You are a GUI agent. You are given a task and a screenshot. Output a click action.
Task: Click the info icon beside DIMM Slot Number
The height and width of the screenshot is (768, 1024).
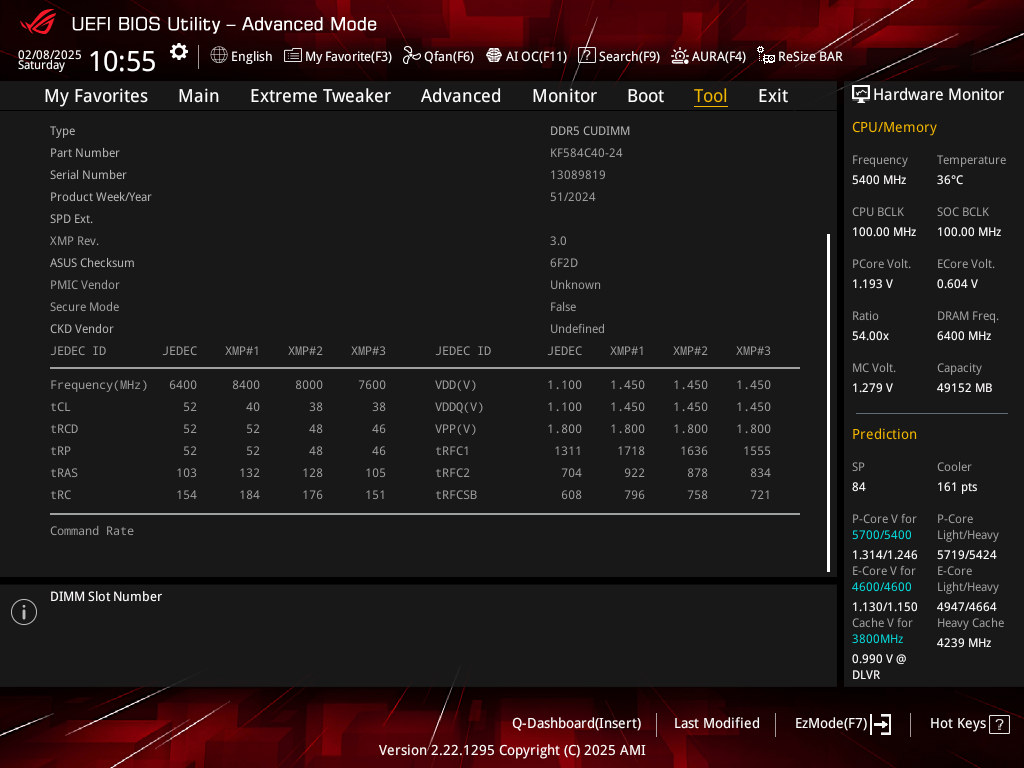coord(24,612)
